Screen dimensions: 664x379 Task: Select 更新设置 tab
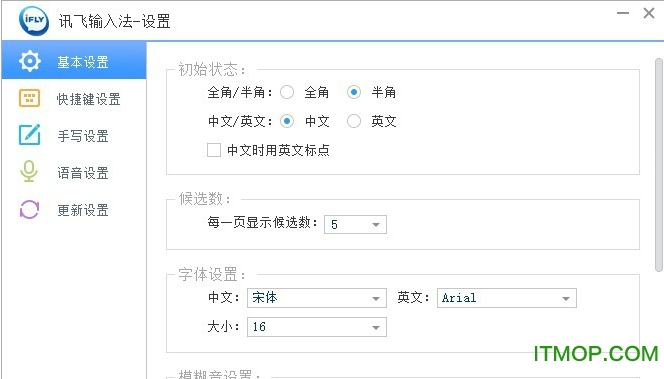pos(74,210)
